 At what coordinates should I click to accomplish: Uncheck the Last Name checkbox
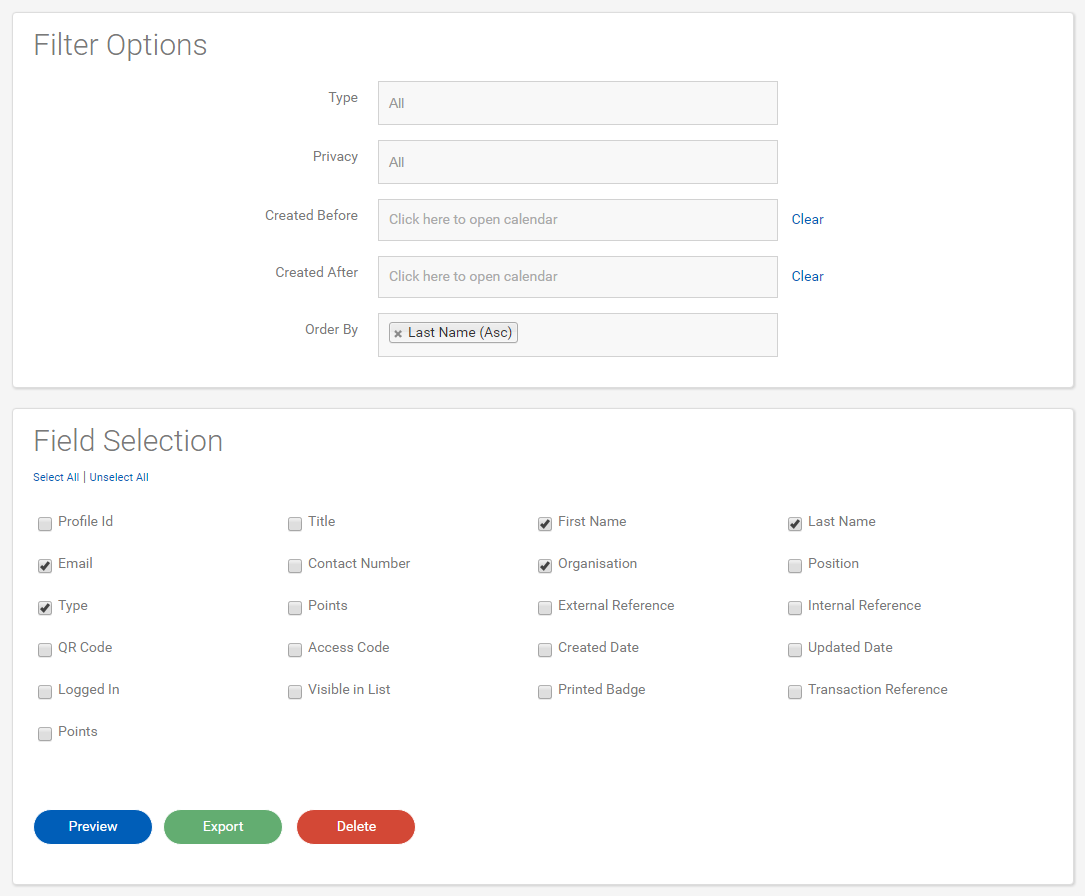pyautogui.click(x=794, y=524)
